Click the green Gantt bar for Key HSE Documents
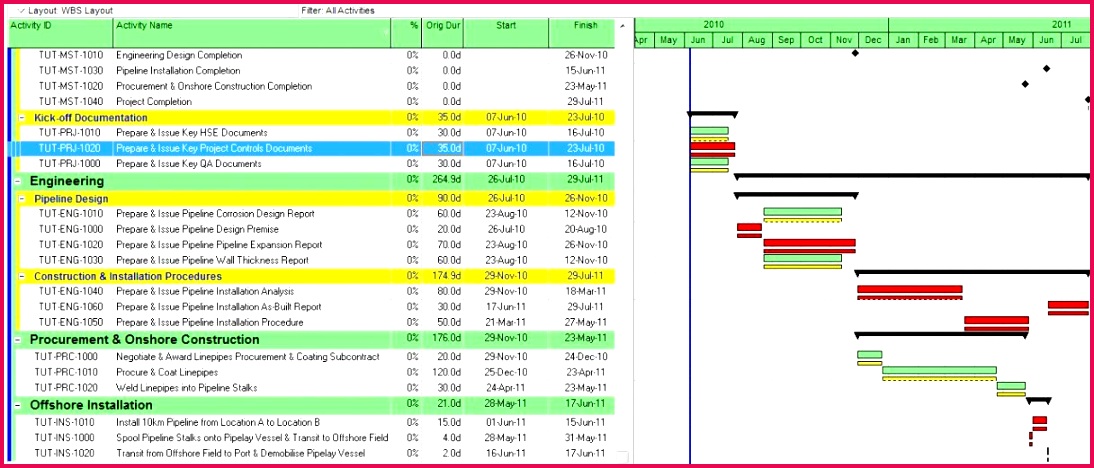 [710, 130]
